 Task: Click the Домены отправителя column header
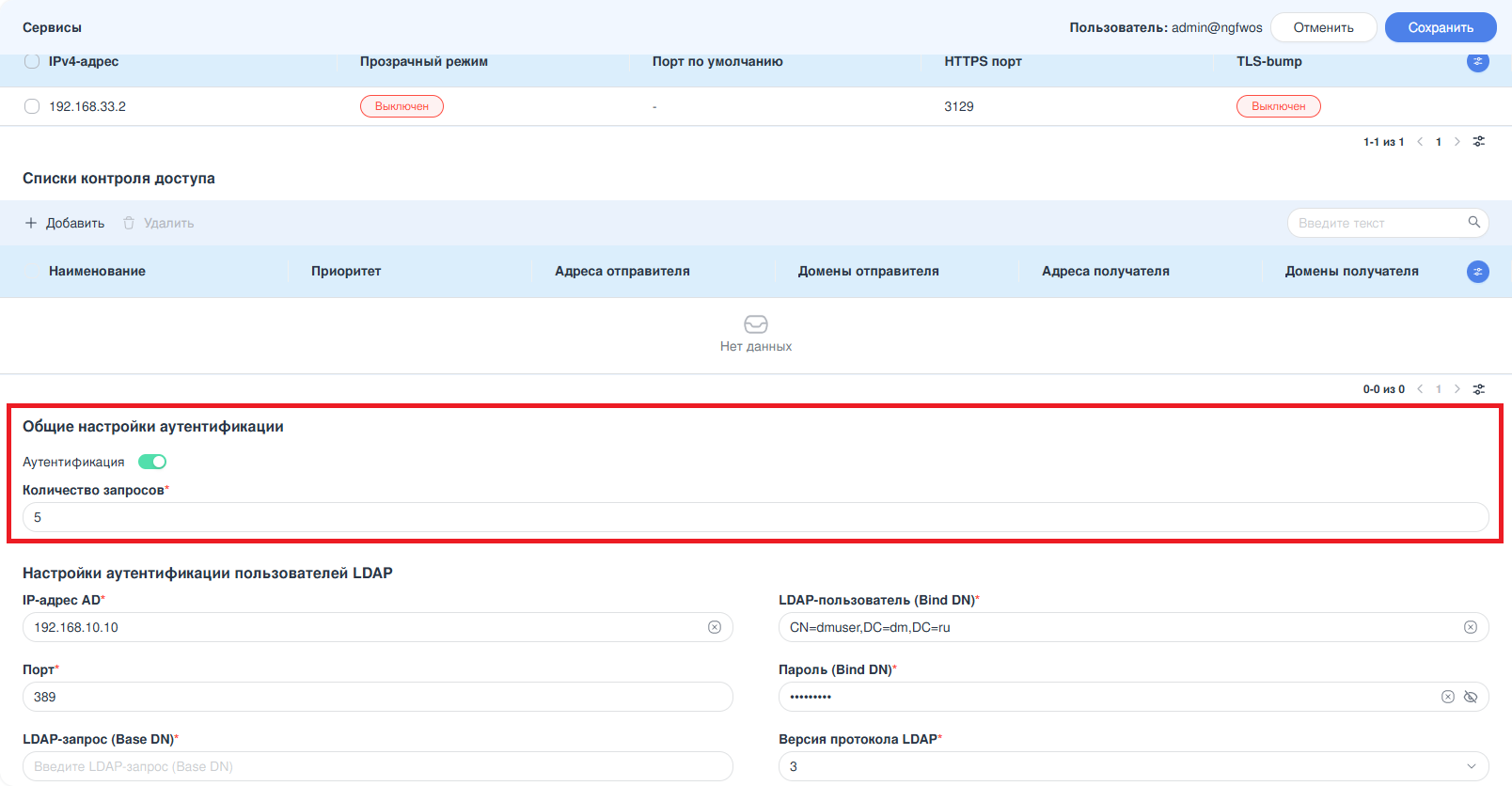(868, 271)
